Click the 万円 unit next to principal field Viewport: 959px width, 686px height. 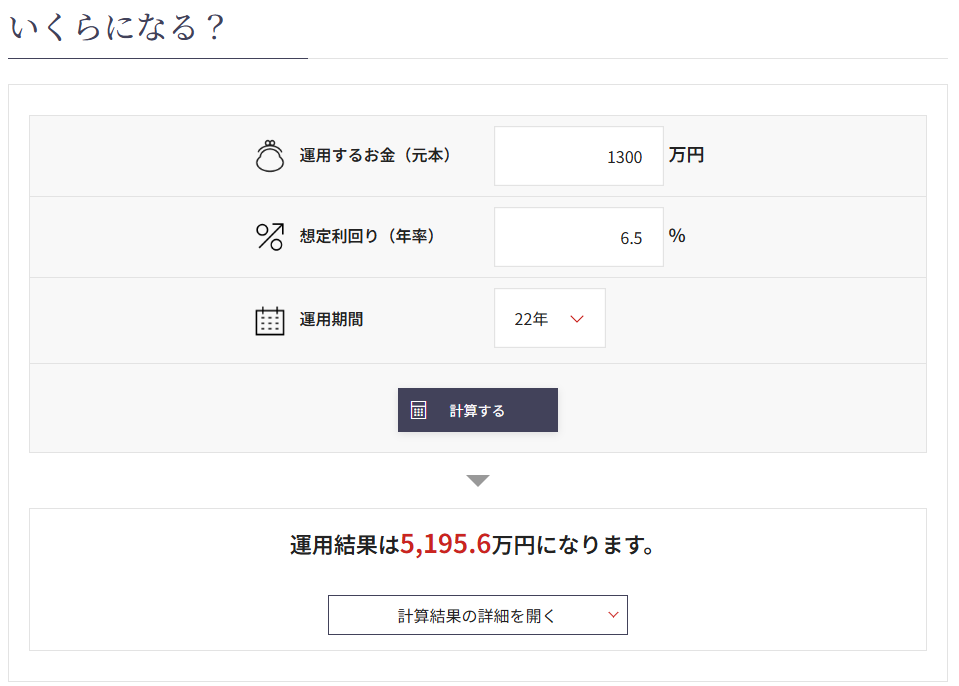tap(687, 156)
